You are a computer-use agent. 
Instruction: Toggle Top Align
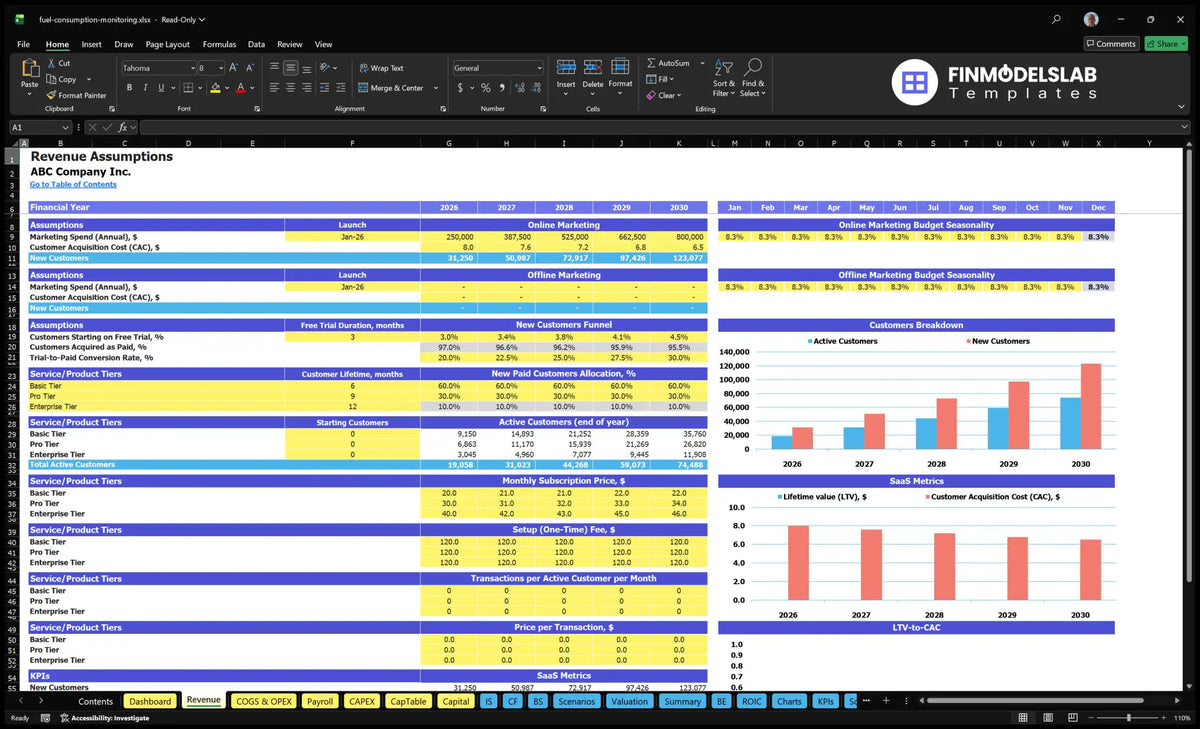coord(274,68)
